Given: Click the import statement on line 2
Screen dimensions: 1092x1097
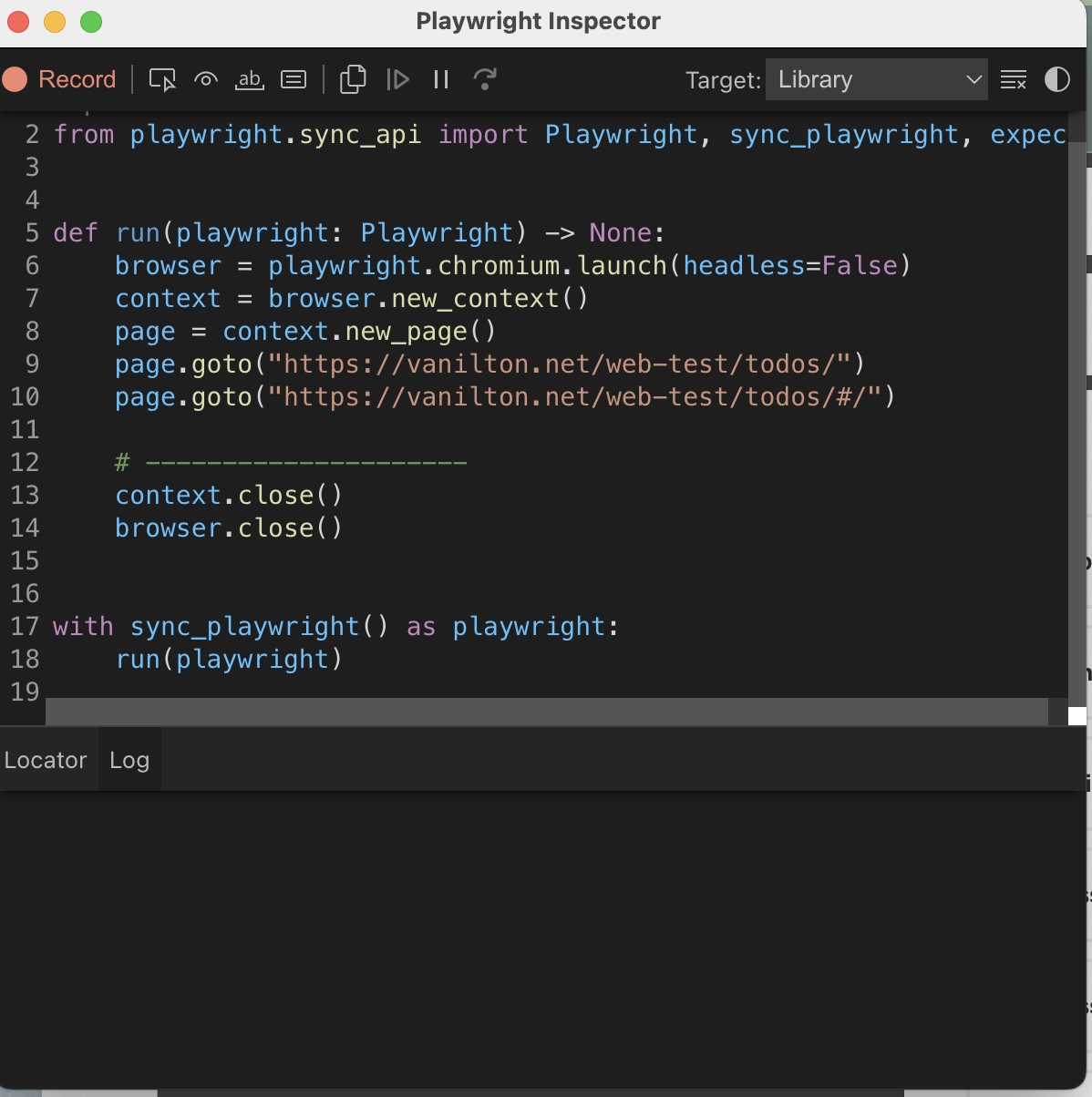Looking at the screenshot, I should [x=559, y=134].
